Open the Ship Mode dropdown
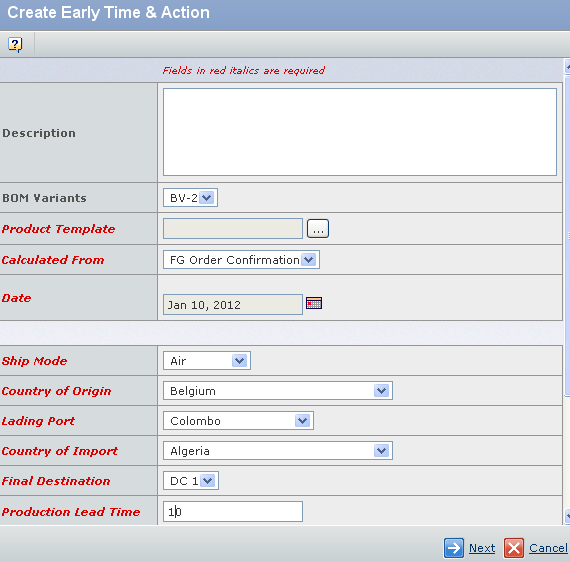The height and width of the screenshot is (562, 570). (207, 361)
